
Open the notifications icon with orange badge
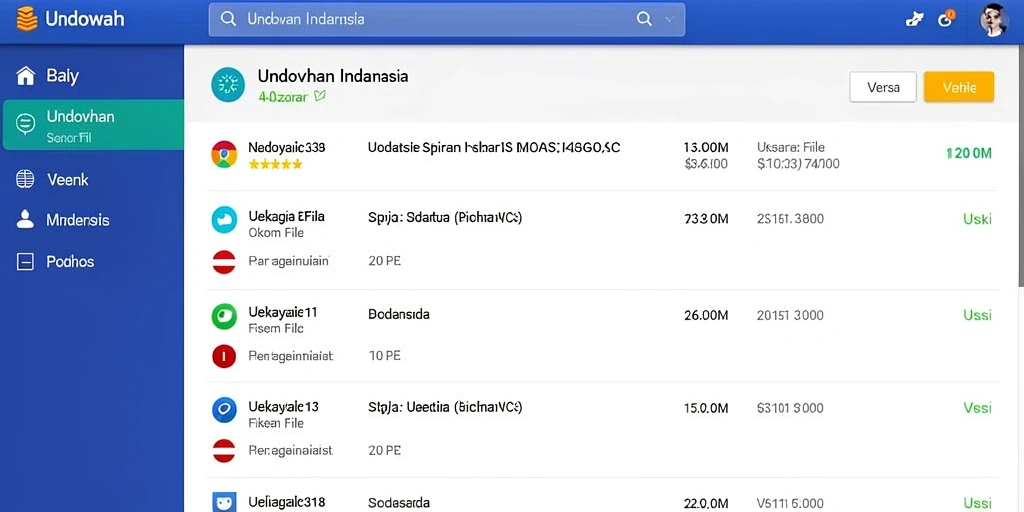(946, 19)
